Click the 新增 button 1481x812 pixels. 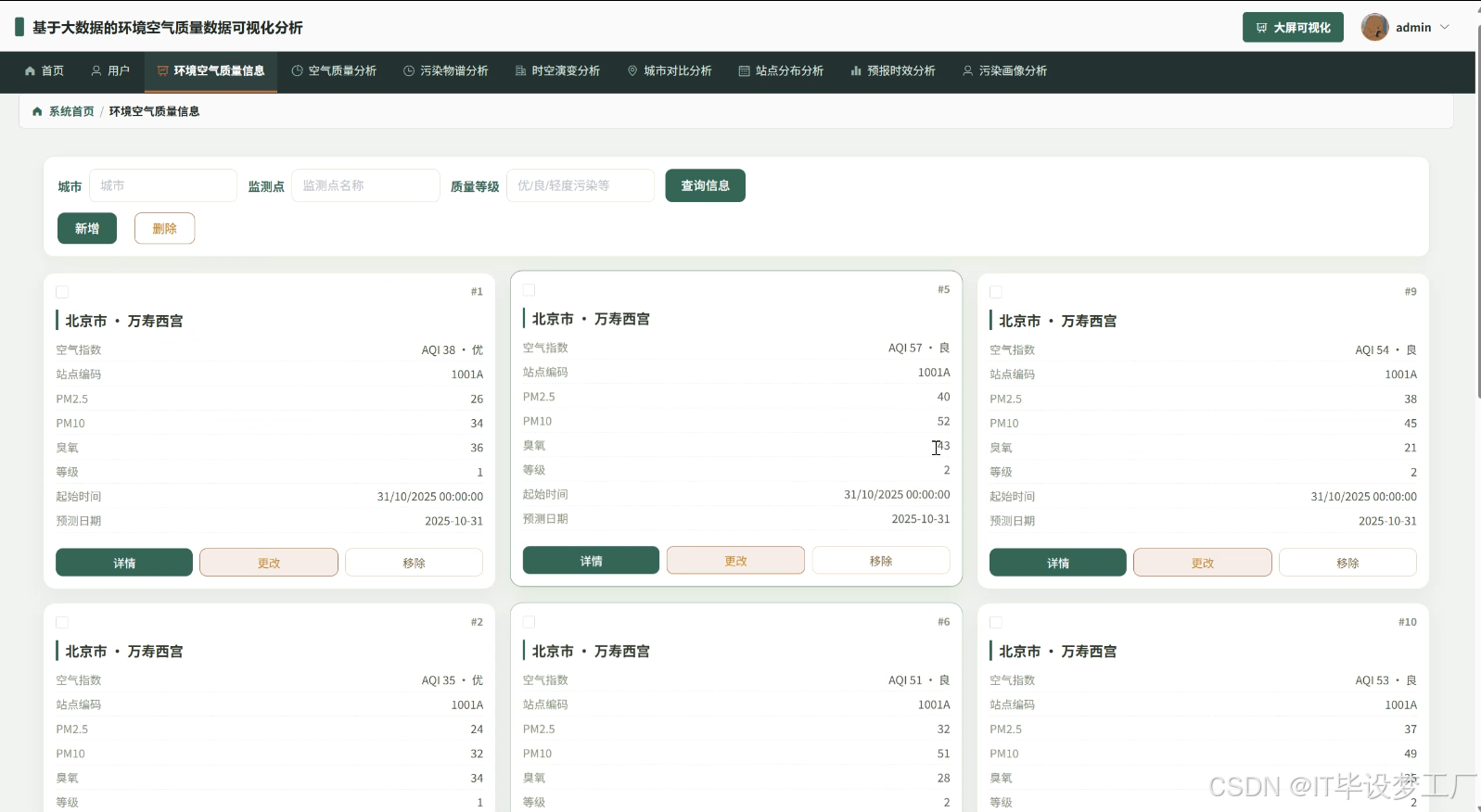(x=87, y=228)
